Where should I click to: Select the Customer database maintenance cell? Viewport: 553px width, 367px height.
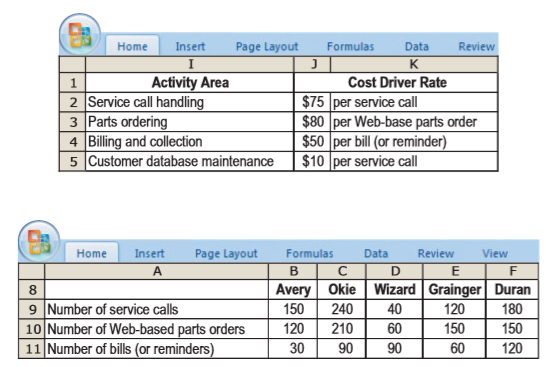190,161
